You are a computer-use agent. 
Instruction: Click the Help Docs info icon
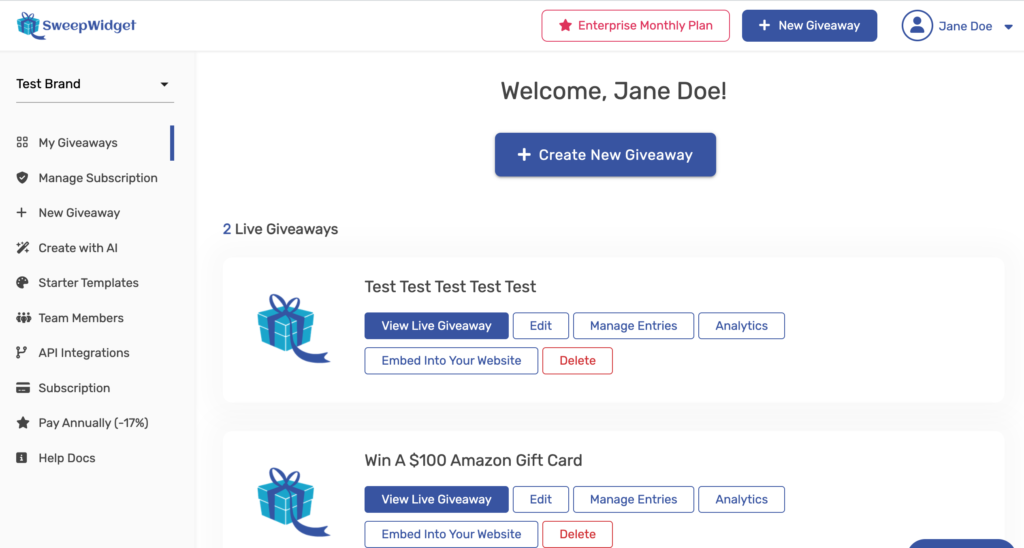22,458
